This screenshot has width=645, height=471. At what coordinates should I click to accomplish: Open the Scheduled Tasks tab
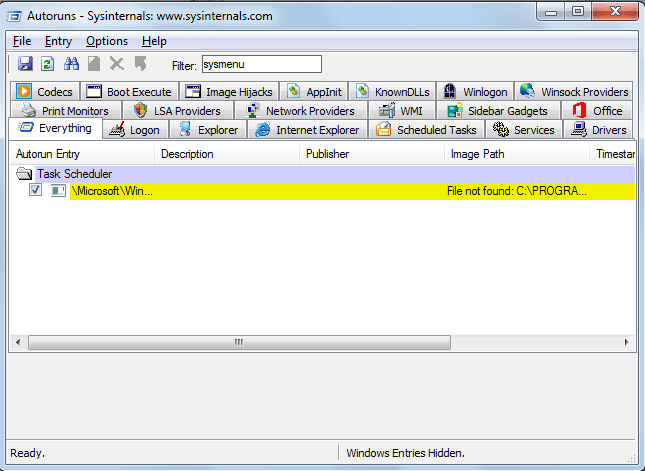pyautogui.click(x=427, y=130)
